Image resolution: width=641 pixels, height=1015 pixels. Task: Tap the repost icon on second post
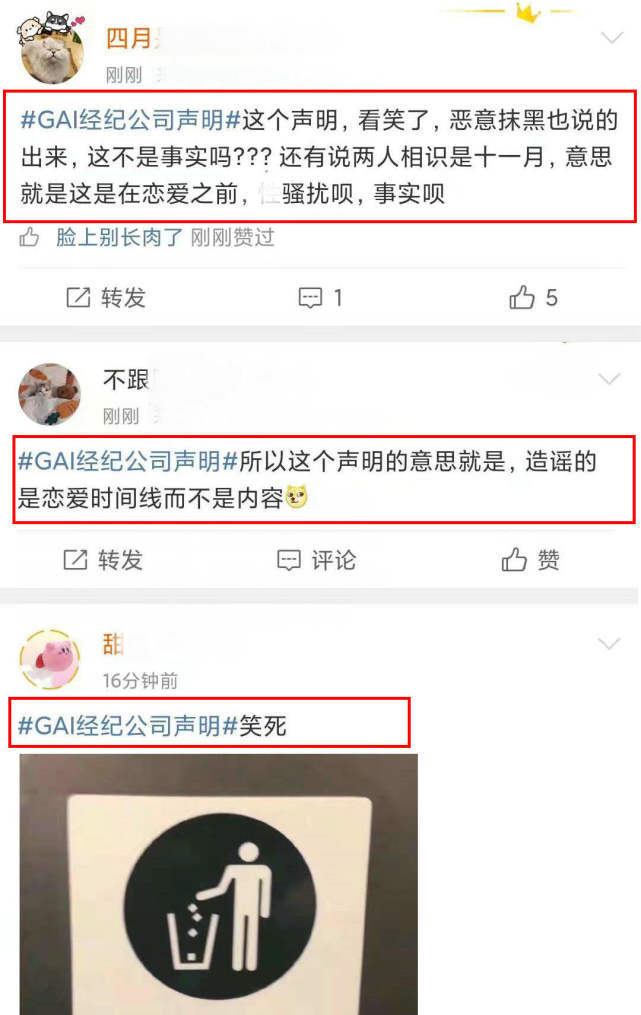click(x=75, y=559)
